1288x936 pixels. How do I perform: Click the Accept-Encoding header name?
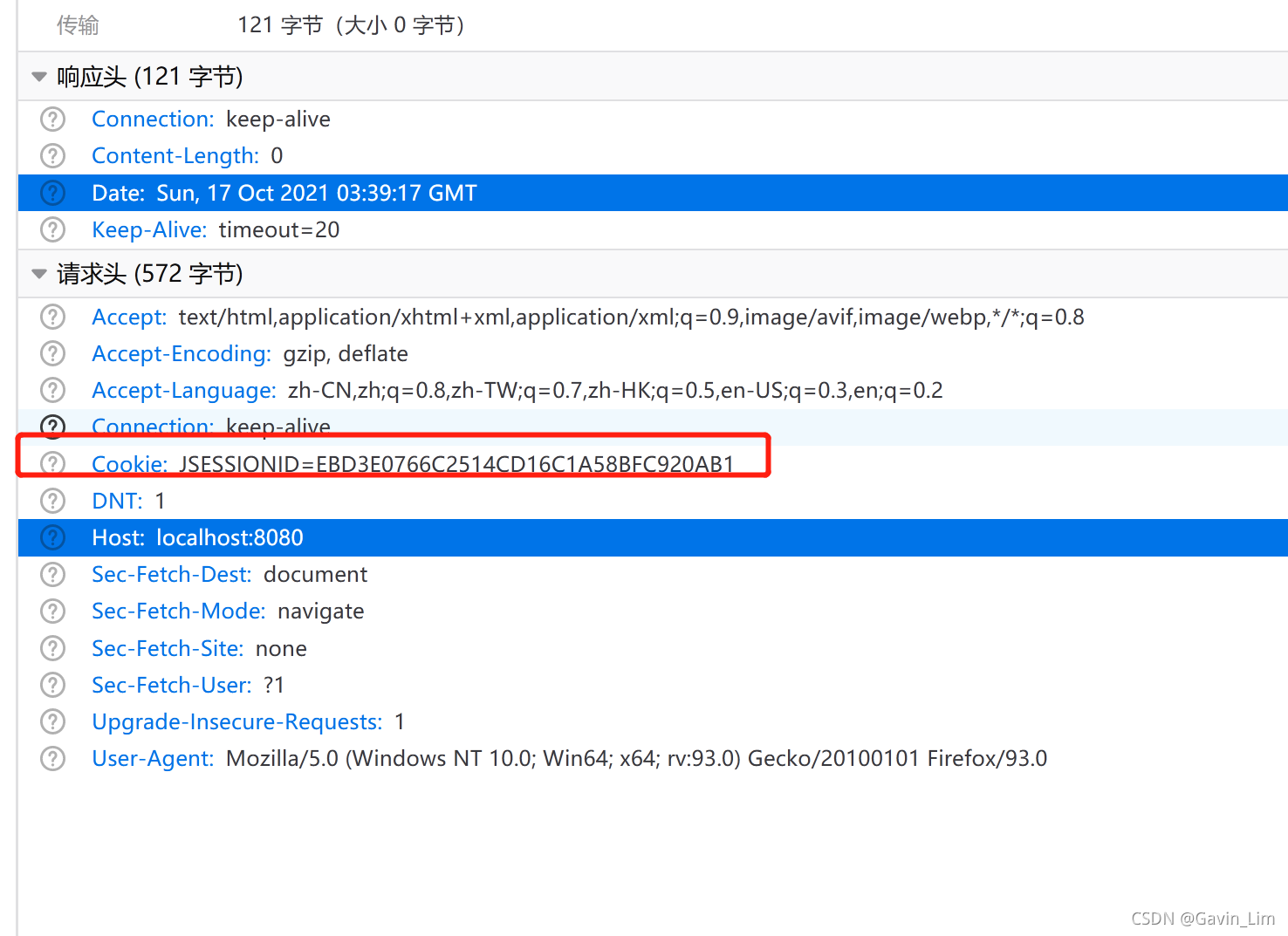(x=182, y=353)
